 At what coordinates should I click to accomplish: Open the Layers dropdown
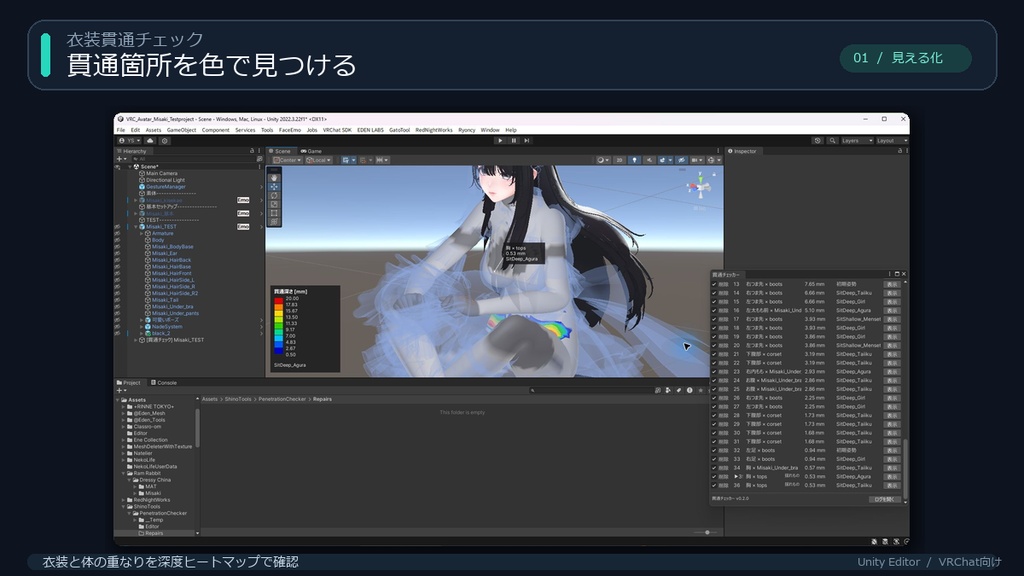click(x=856, y=140)
